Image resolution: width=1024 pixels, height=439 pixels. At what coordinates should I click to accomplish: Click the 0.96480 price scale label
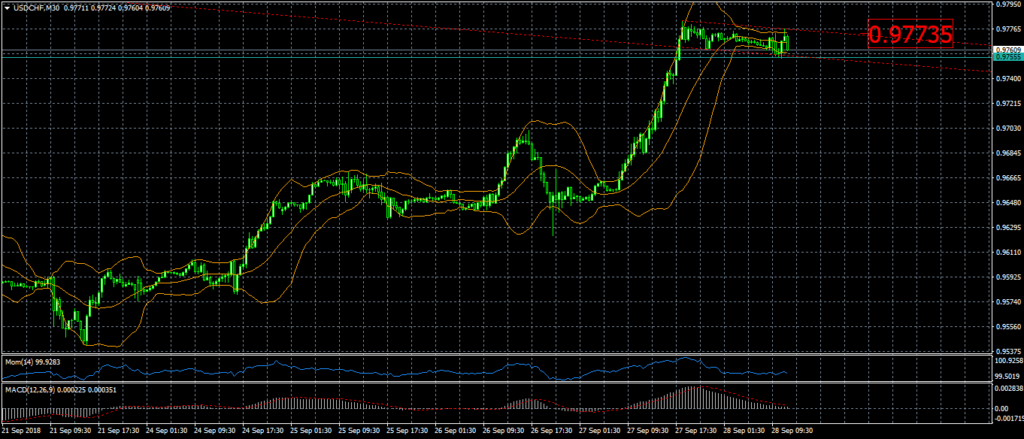click(1006, 203)
